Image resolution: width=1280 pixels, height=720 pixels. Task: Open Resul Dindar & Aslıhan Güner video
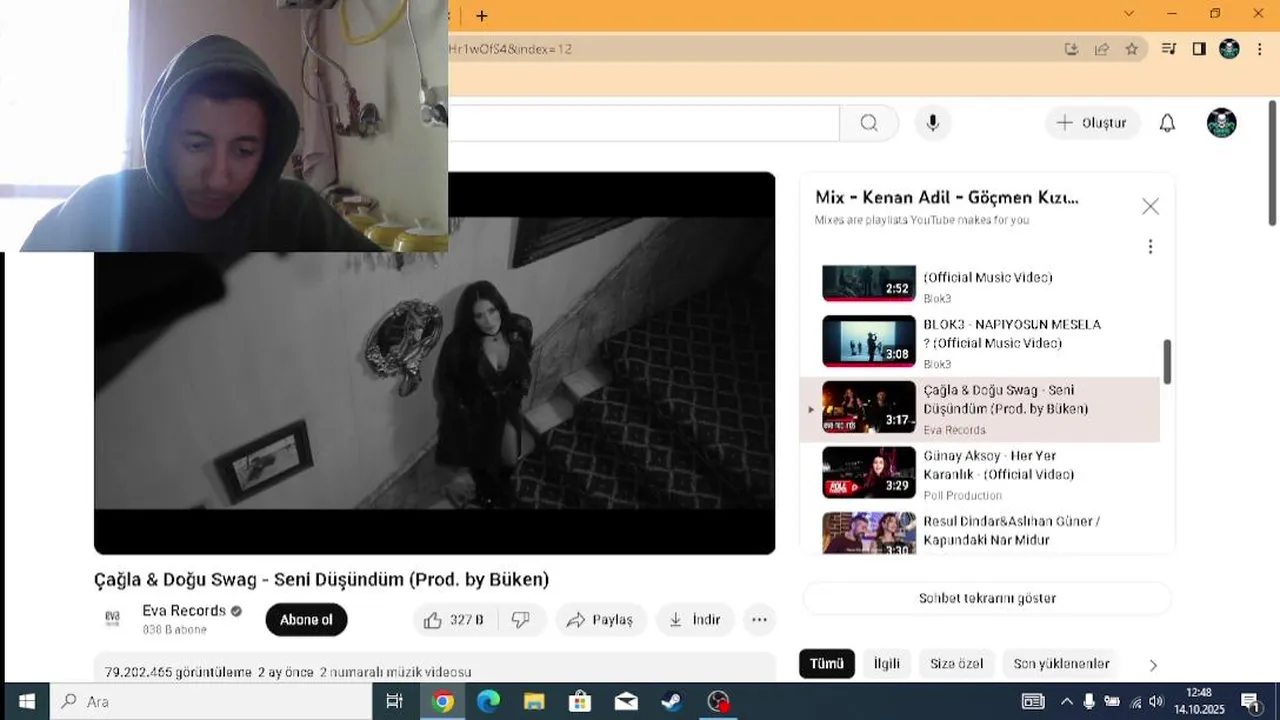[x=980, y=532]
